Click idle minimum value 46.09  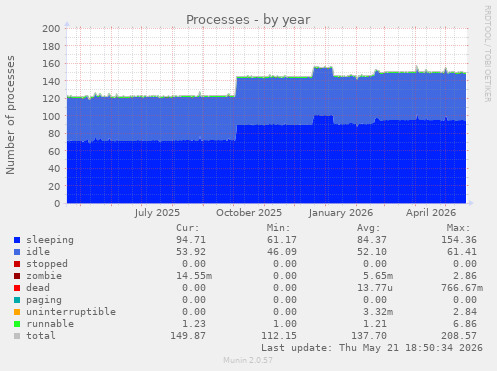(282, 252)
